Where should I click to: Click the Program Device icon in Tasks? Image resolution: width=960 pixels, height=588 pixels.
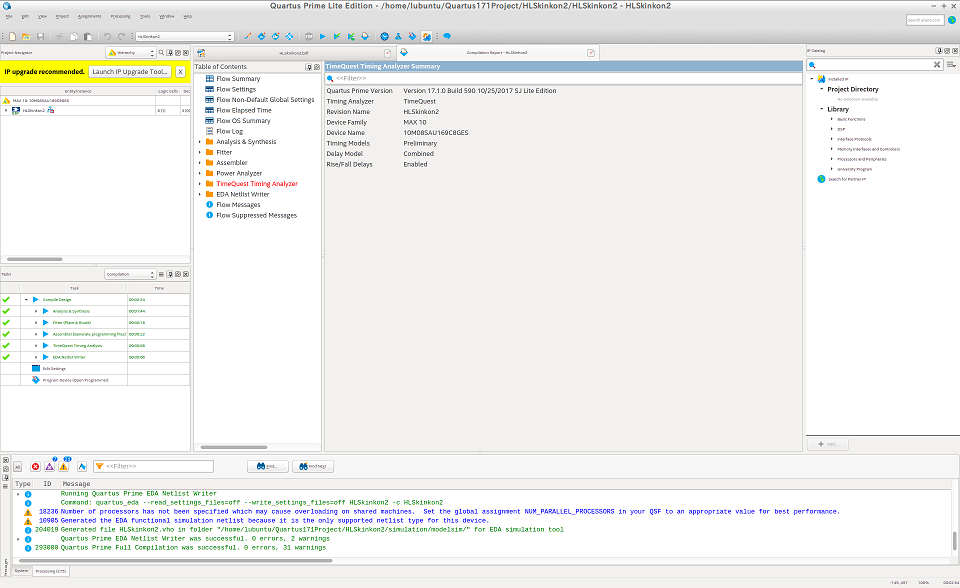(x=36, y=380)
